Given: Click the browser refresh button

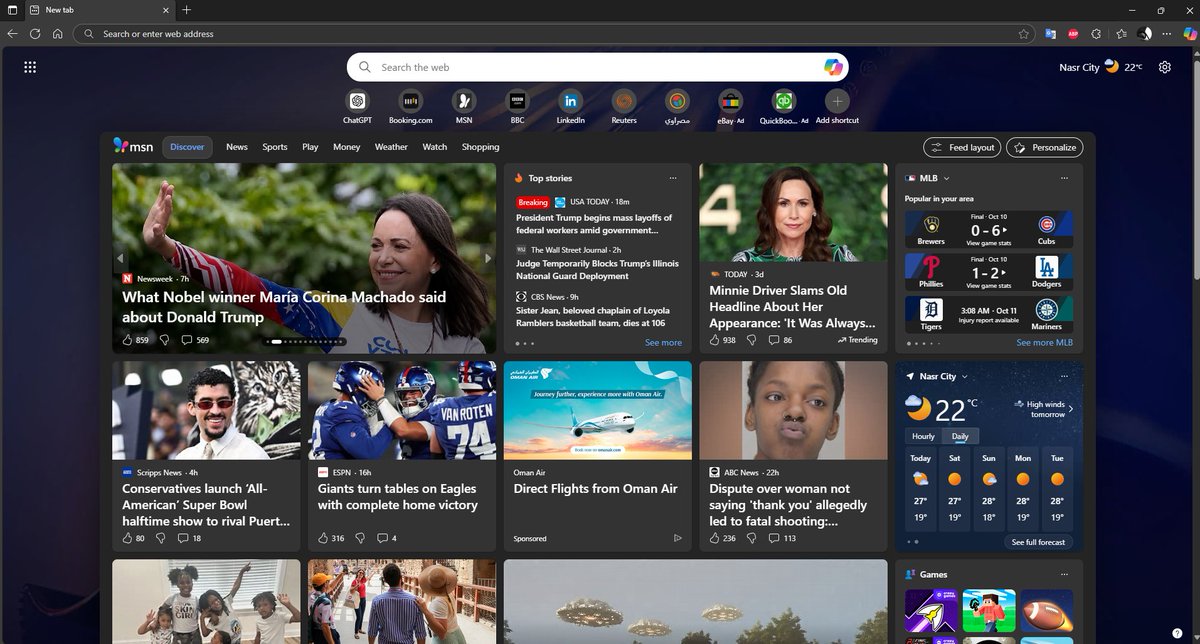Looking at the screenshot, I should point(35,33).
